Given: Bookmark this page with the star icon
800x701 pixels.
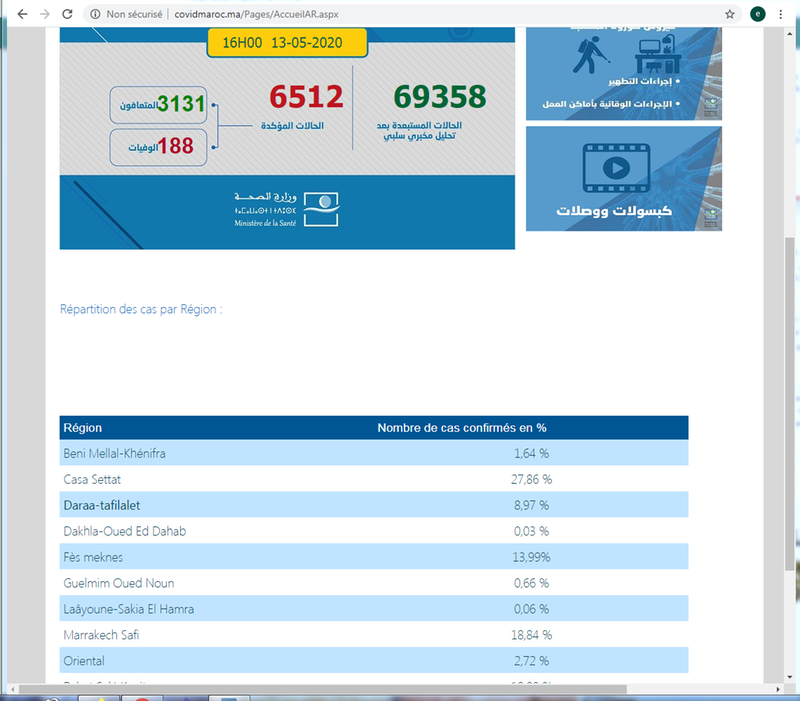Looking at the screenshot, I should coord(730,14).
